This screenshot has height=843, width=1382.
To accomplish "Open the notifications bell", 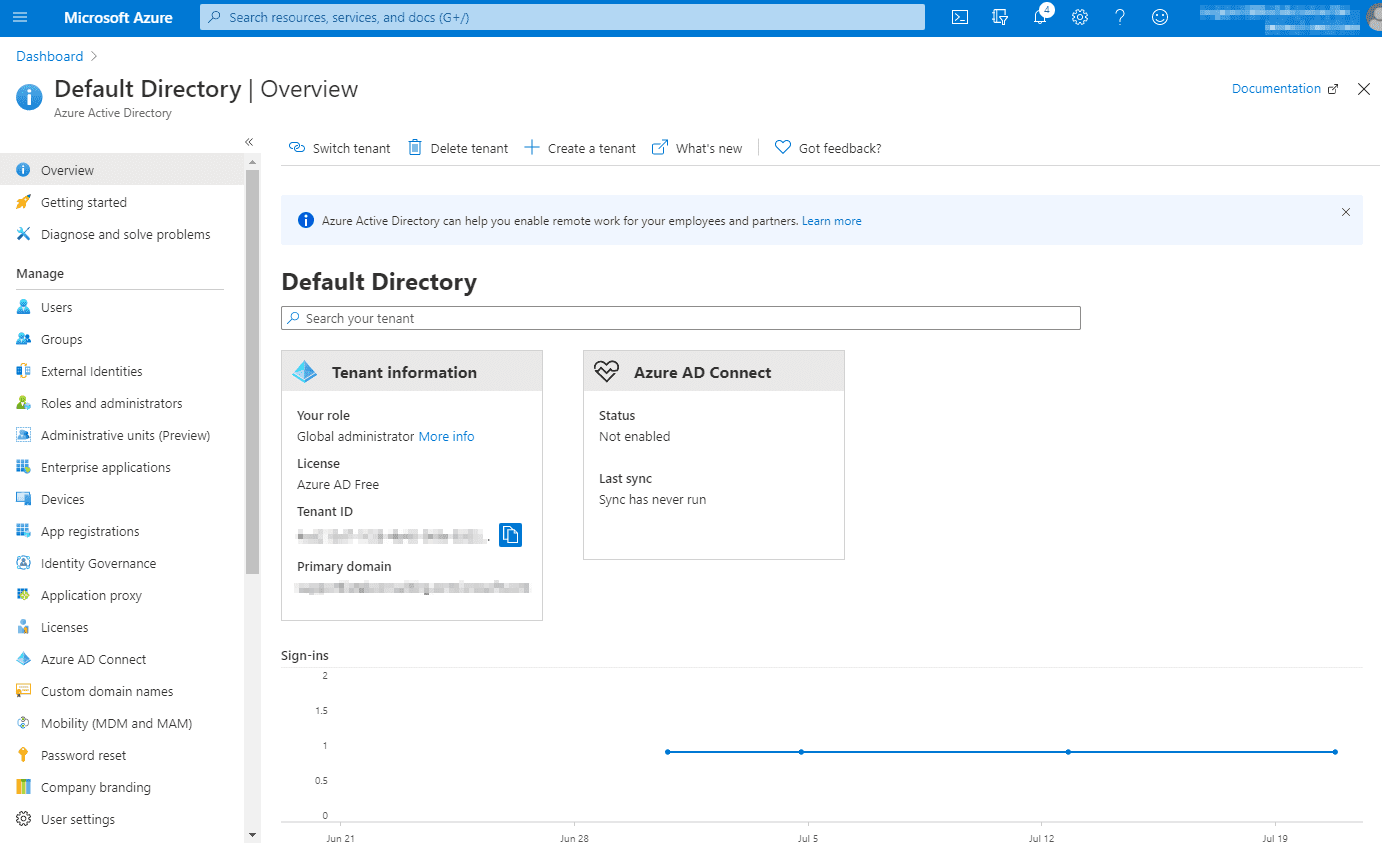I will (1040, 17).
